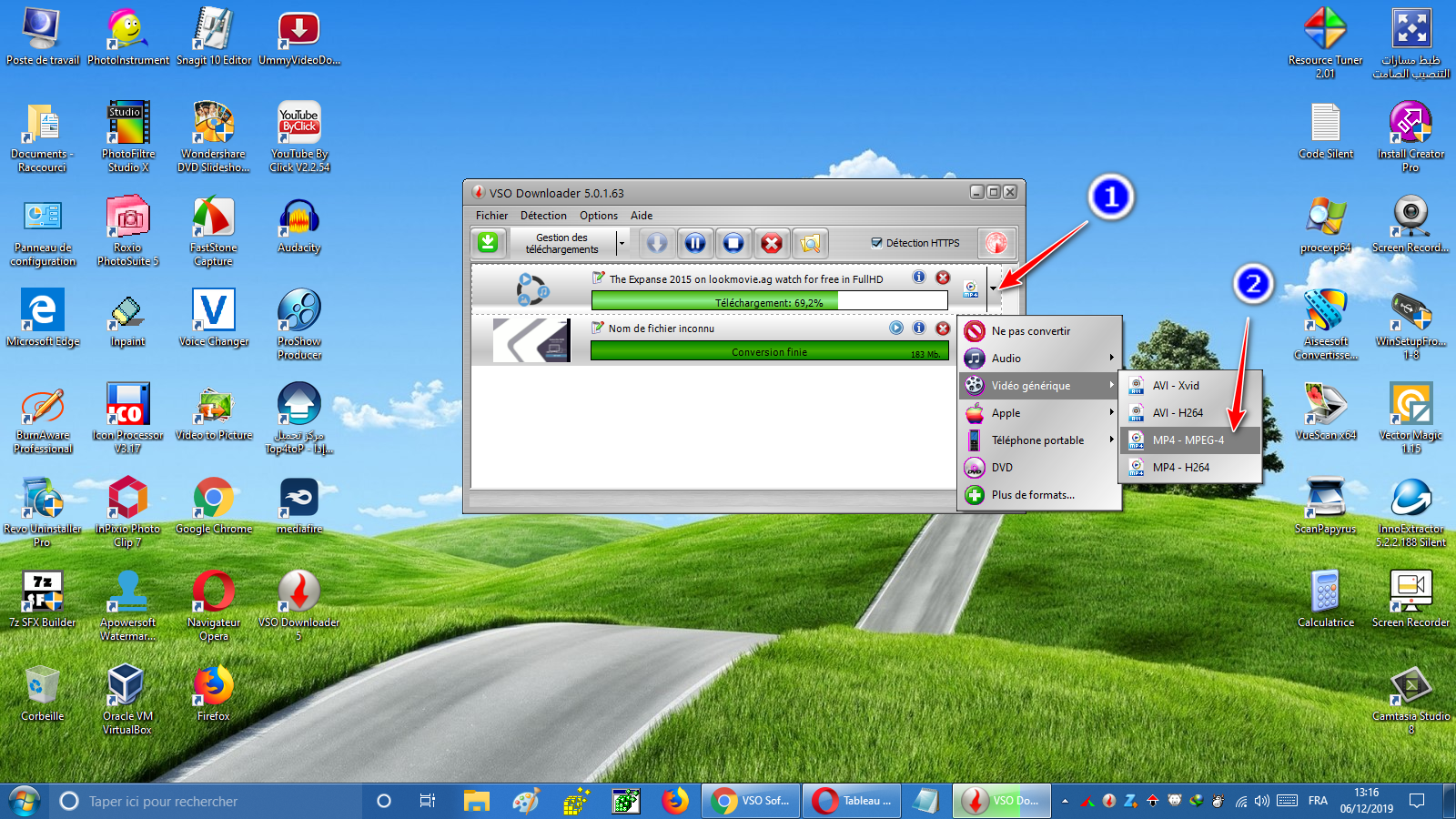This screenshot has height=819, width=1456.
Task: Open the Camtasia Studio 8 desktop icon
Action: (1411, 701)
